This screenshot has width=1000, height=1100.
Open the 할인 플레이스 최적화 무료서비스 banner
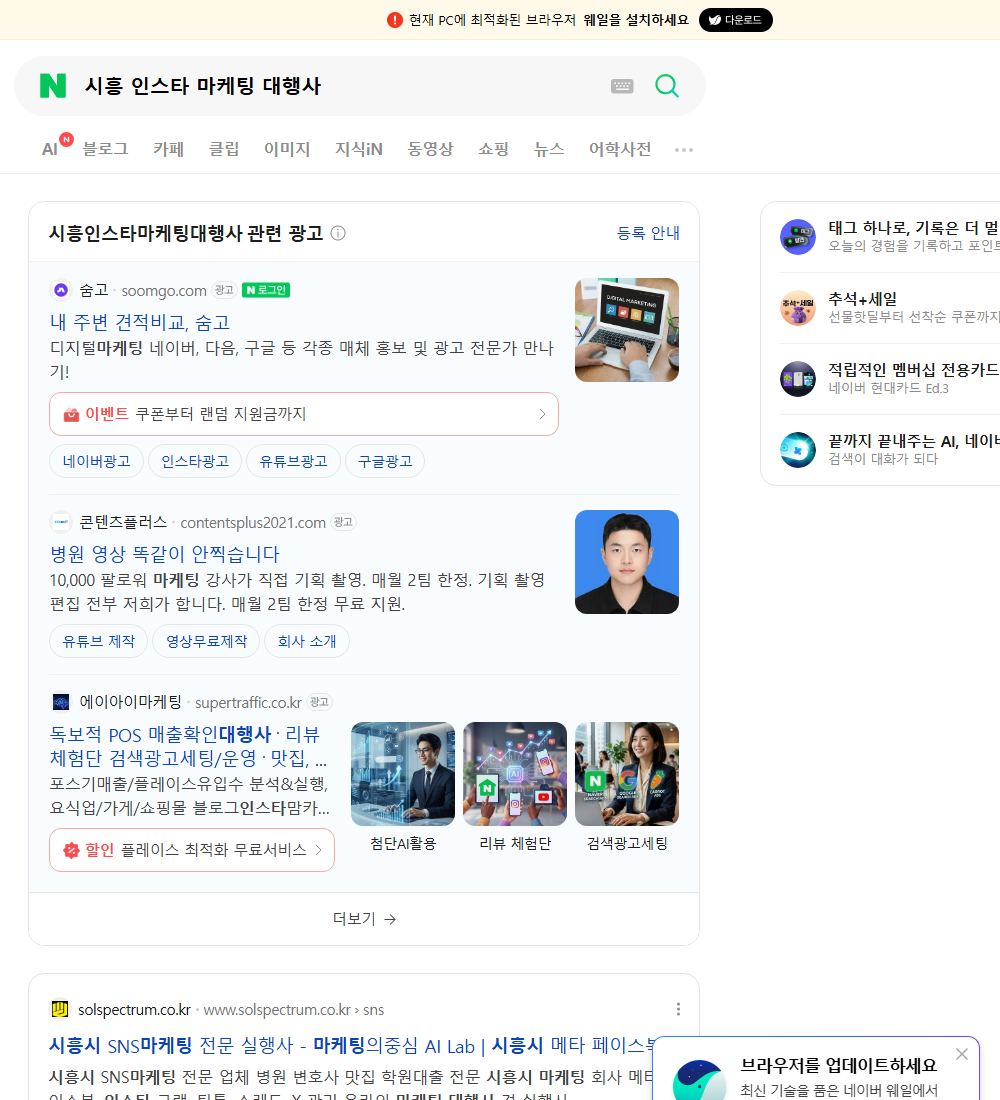(x=192, y=850)
